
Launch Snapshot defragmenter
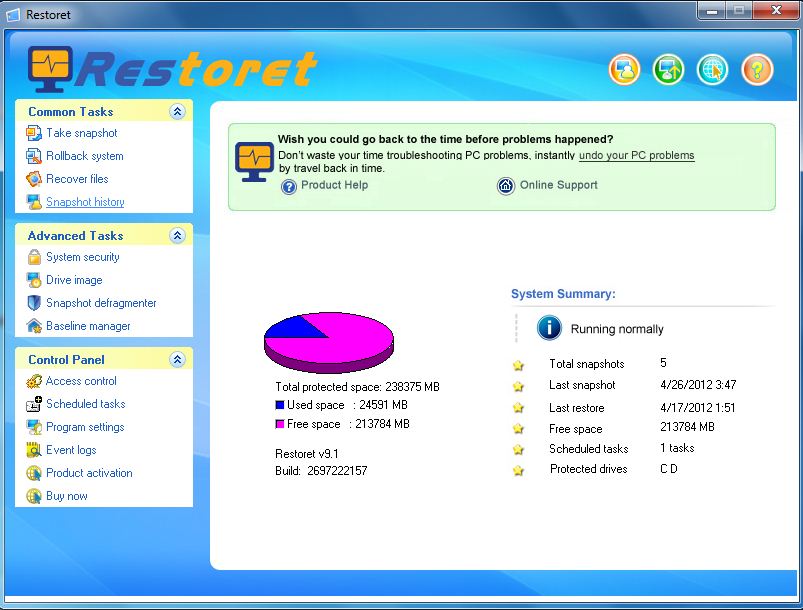[x=101, y=303]
